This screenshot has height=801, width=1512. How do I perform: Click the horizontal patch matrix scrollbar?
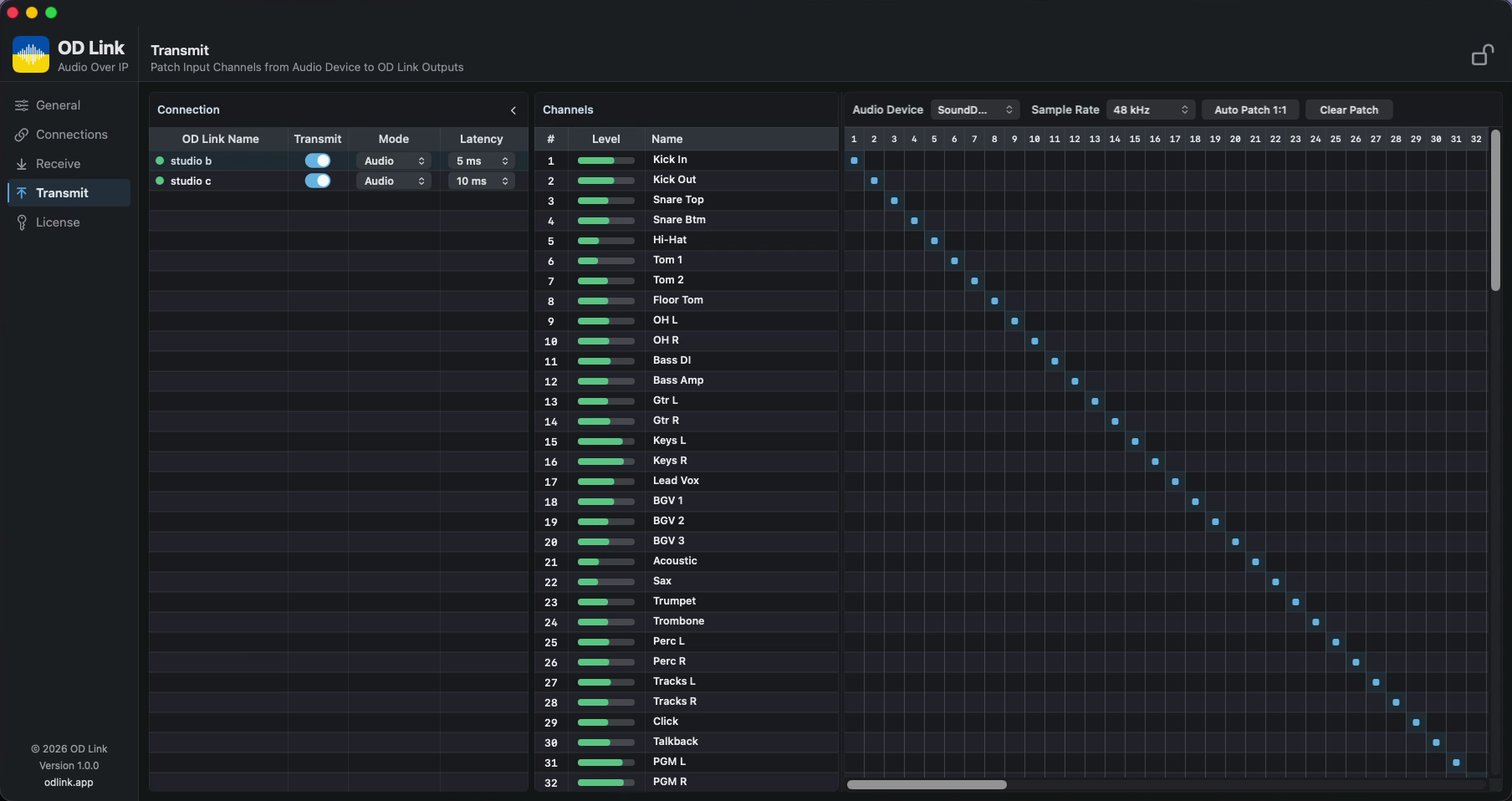[927, 784]
